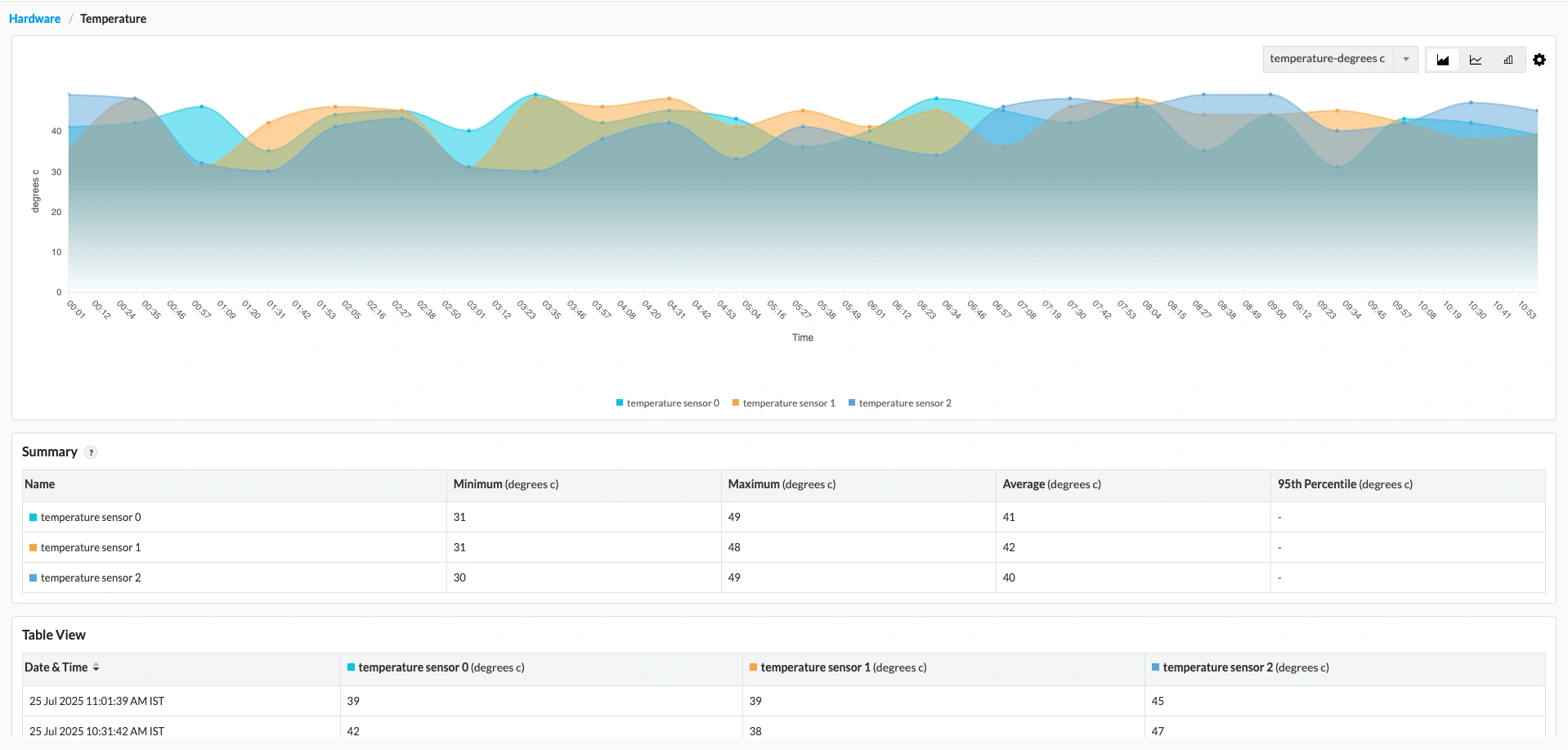Click the temperature sensor 0 color square in legend
Image resolution: width=1568 pixels, height=750 pixels.
[620, 402]
